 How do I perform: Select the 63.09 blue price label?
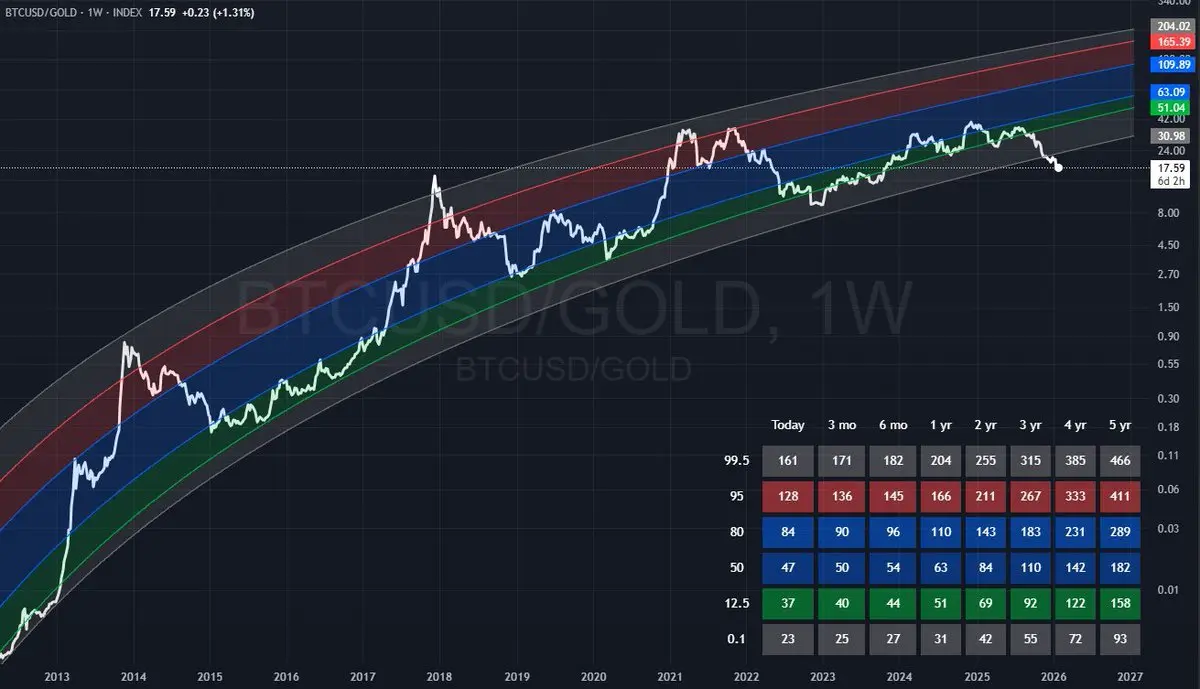[1170, 92]
